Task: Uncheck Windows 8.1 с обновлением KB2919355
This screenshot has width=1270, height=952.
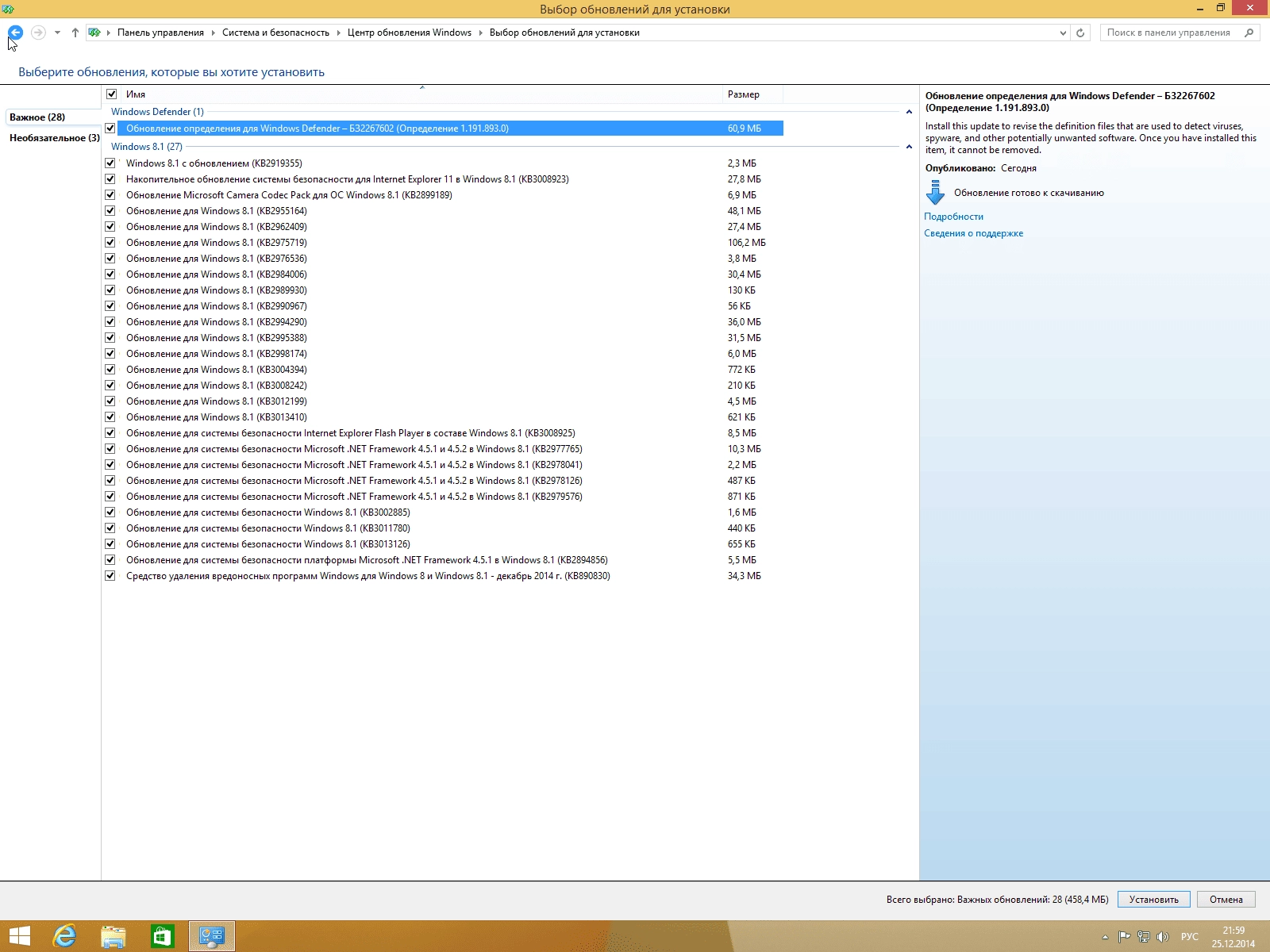Action: point(110,163)
